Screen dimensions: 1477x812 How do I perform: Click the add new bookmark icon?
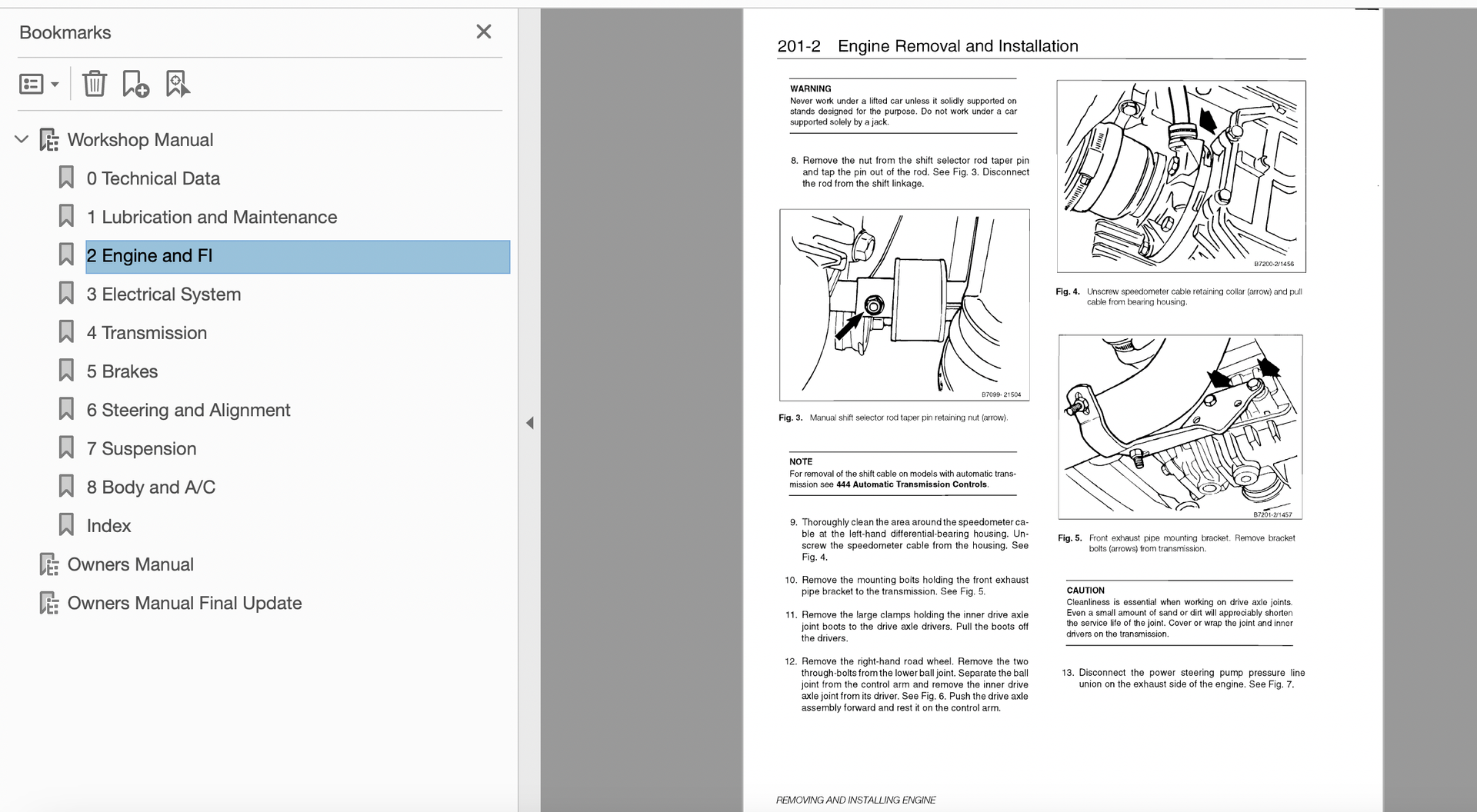(x=135, y=84)
